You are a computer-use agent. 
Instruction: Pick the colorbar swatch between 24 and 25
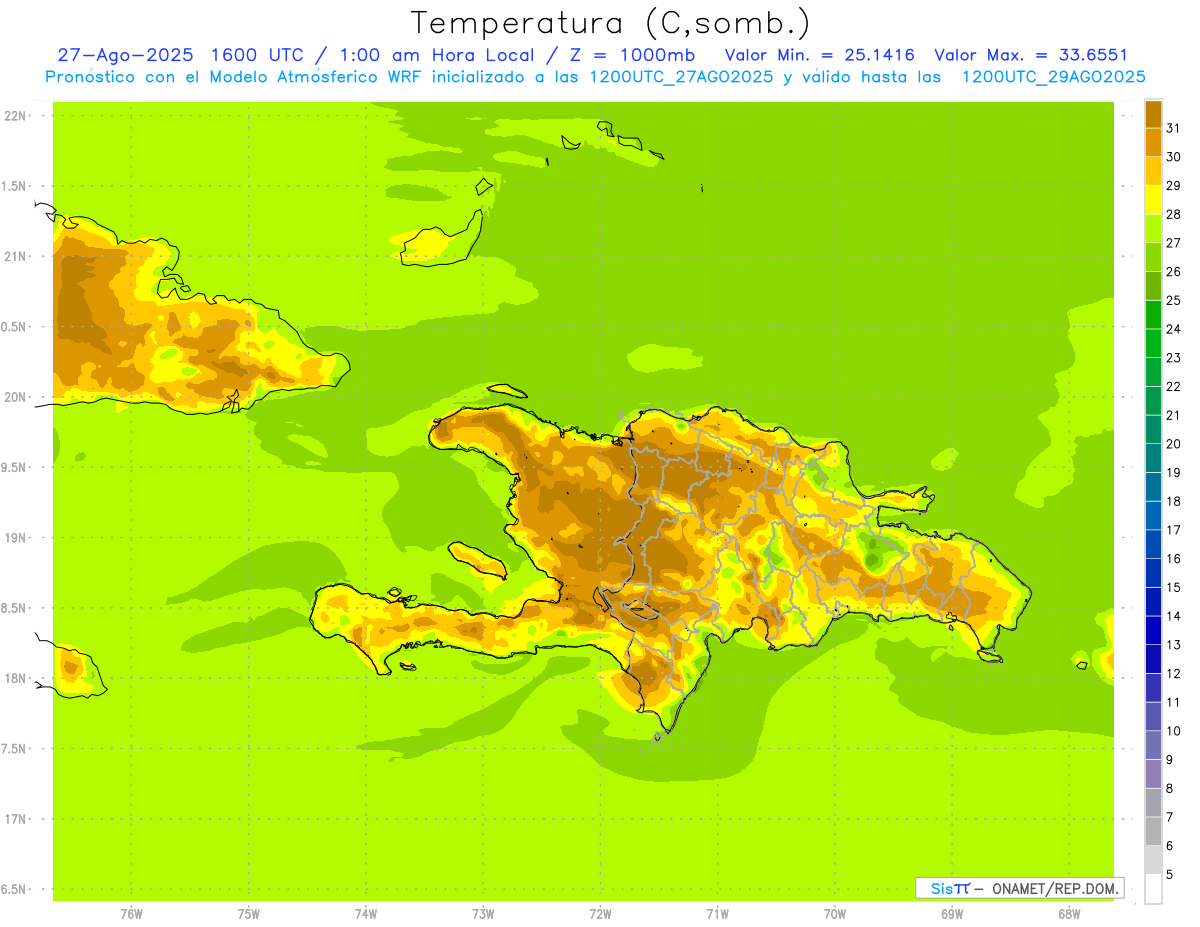[1153, 314]
